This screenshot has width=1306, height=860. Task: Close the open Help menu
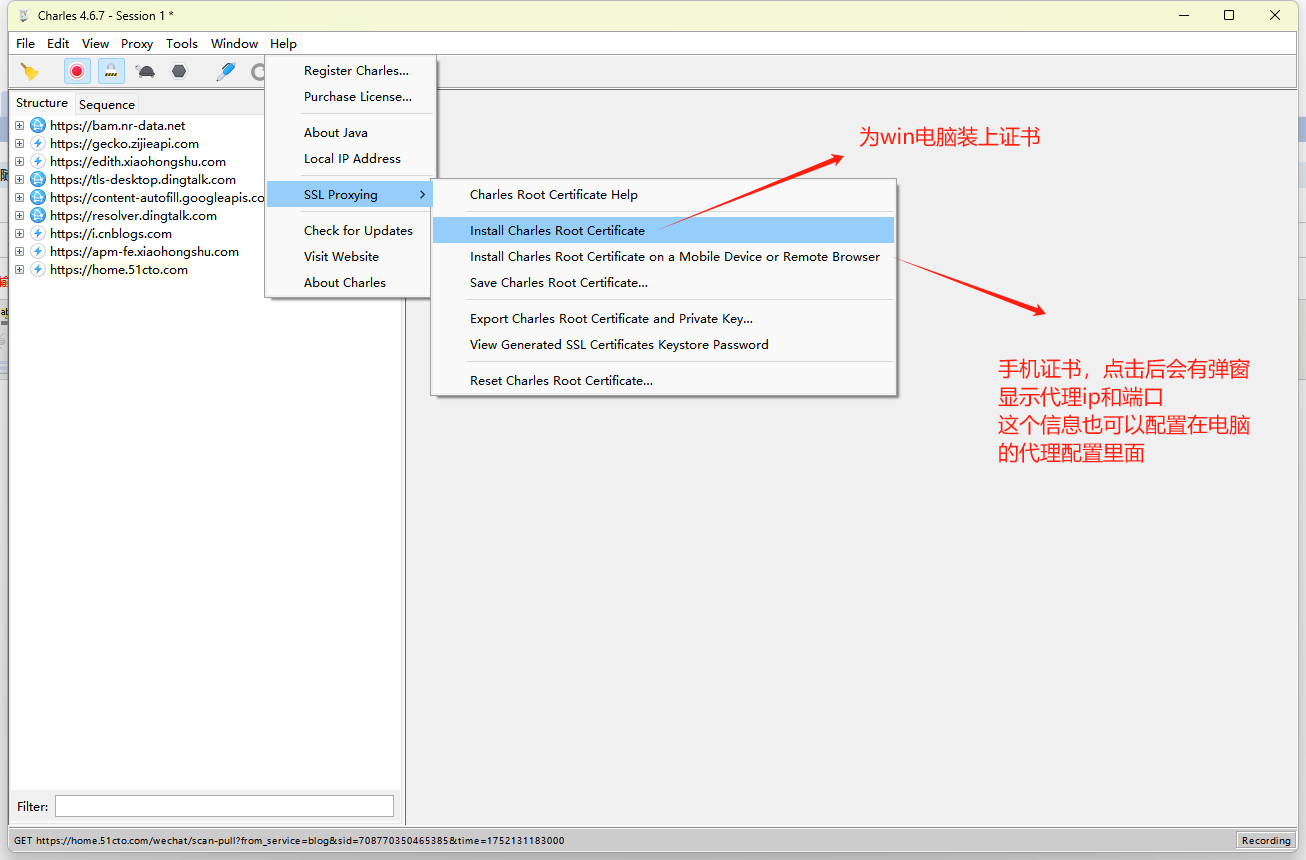(283, 43)
